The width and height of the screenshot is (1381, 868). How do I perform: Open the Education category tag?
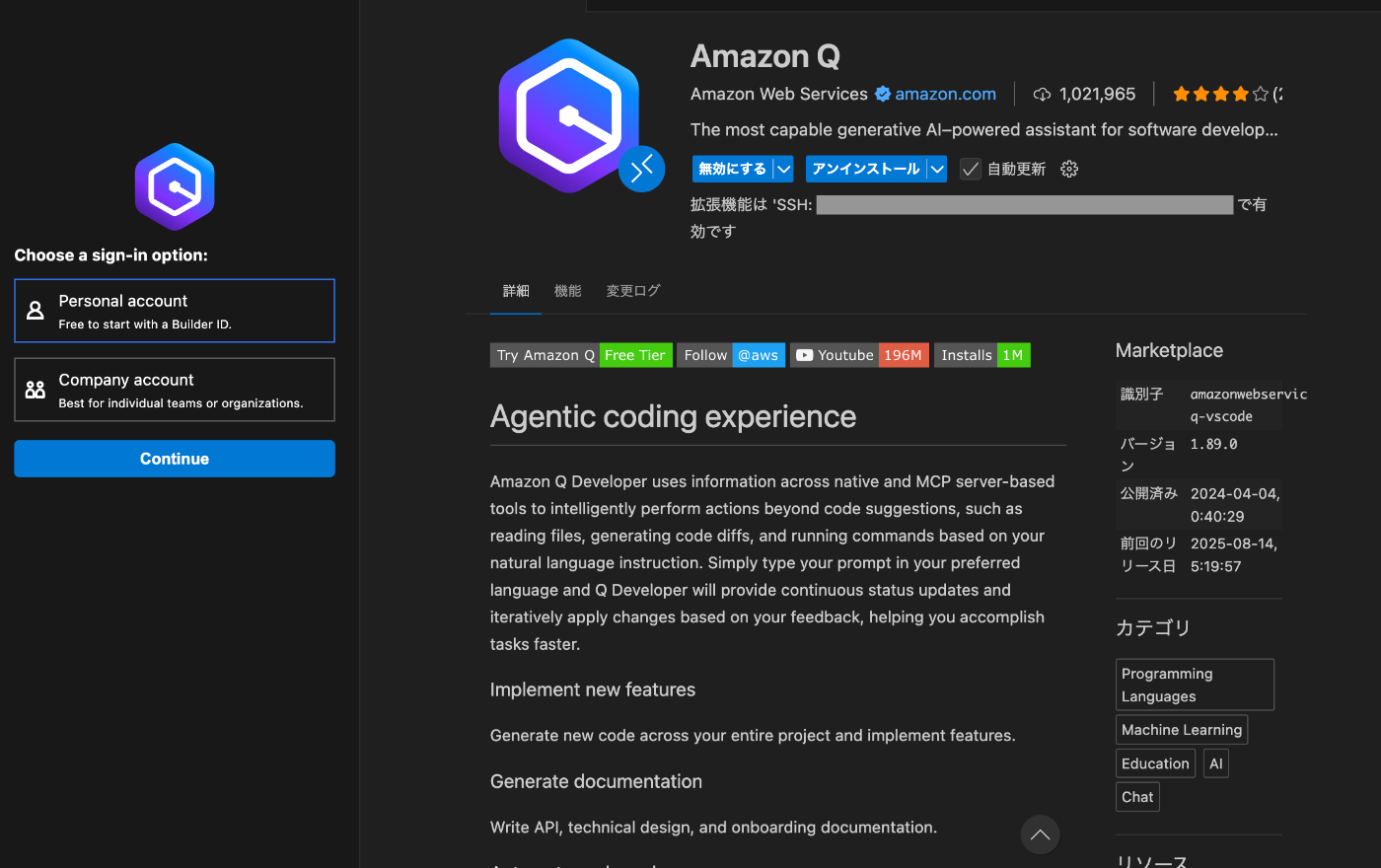tap(1155, 763)
